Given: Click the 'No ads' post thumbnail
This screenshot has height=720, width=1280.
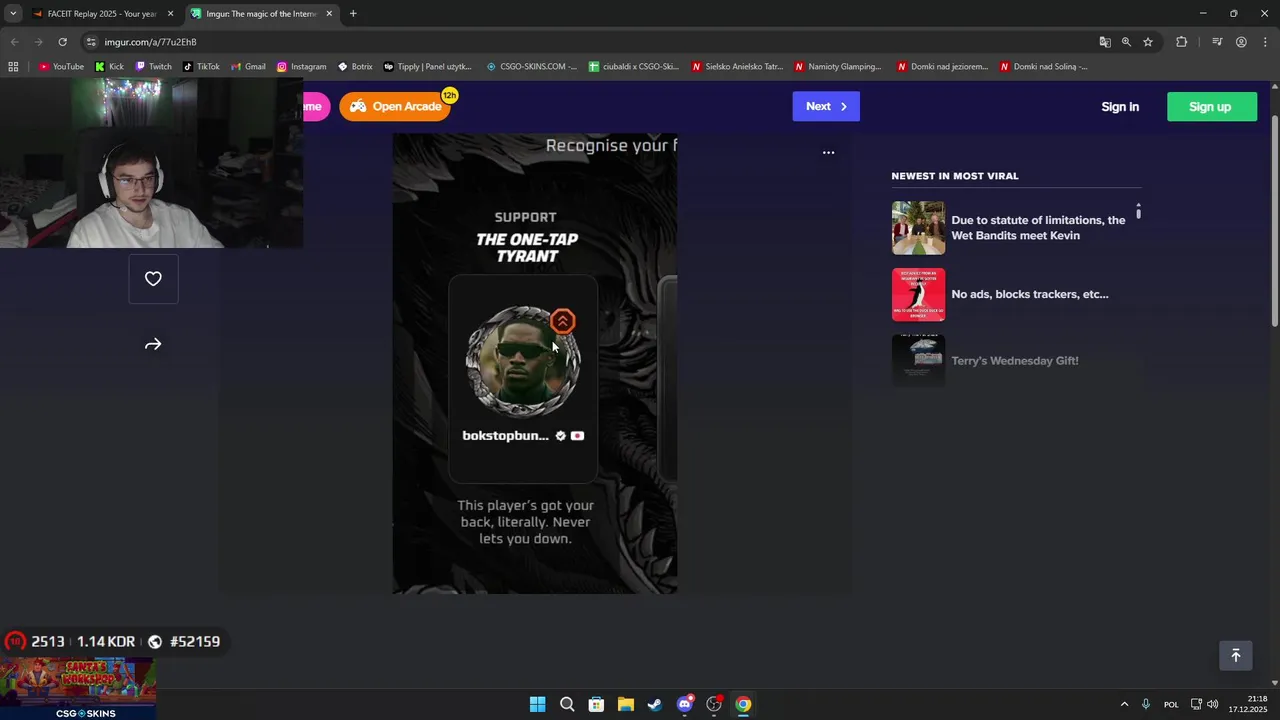Looking at the screenshot, I should pos(918,294).
